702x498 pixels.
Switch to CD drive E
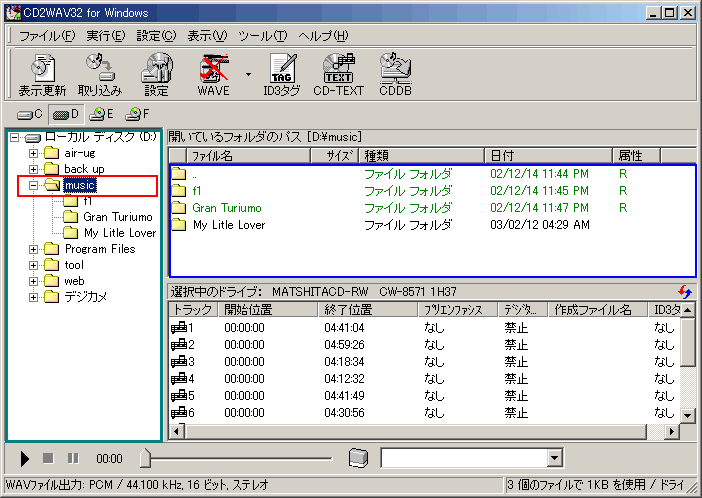point(101,115)
